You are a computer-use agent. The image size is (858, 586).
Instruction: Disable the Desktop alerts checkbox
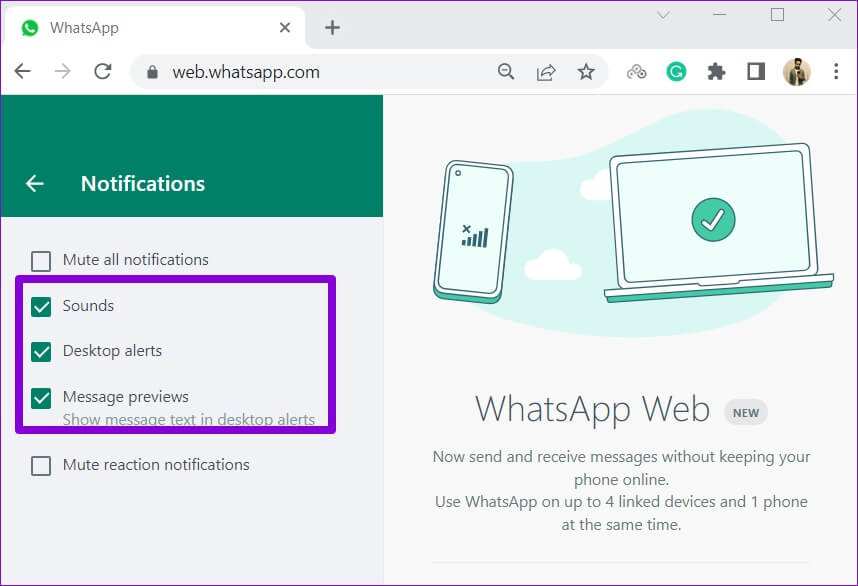pos(41,352)
